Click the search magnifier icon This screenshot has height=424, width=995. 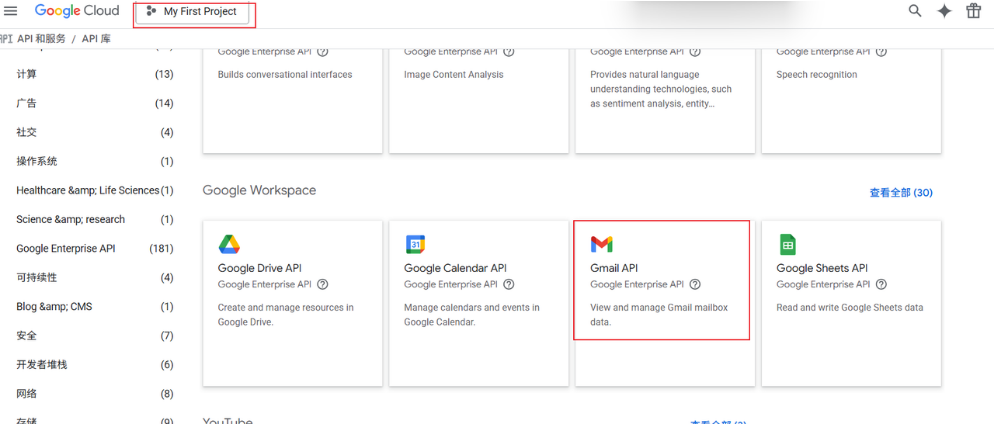tap(915, 11)
